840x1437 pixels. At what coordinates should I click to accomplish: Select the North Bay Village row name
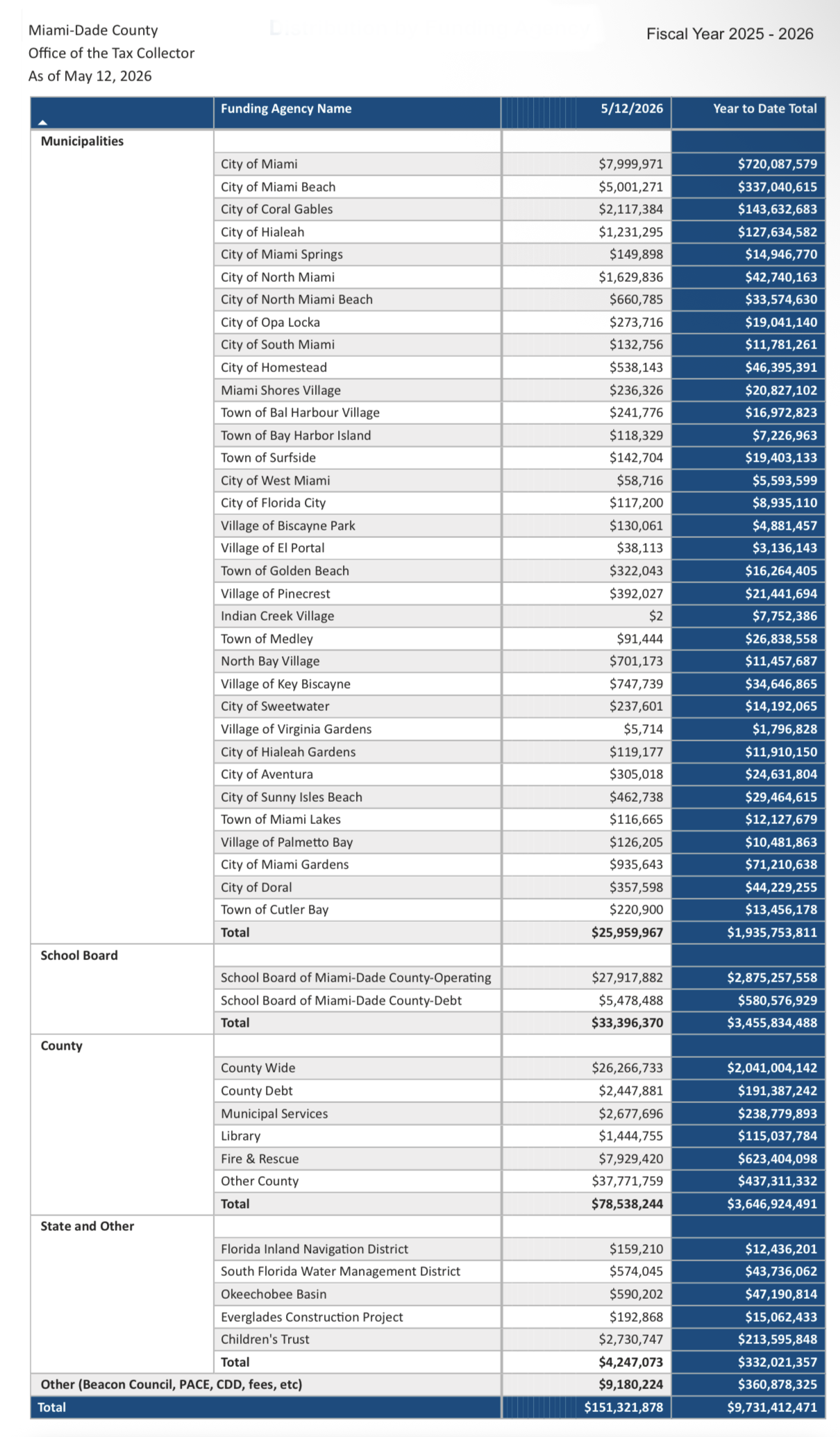click(270, 661)
